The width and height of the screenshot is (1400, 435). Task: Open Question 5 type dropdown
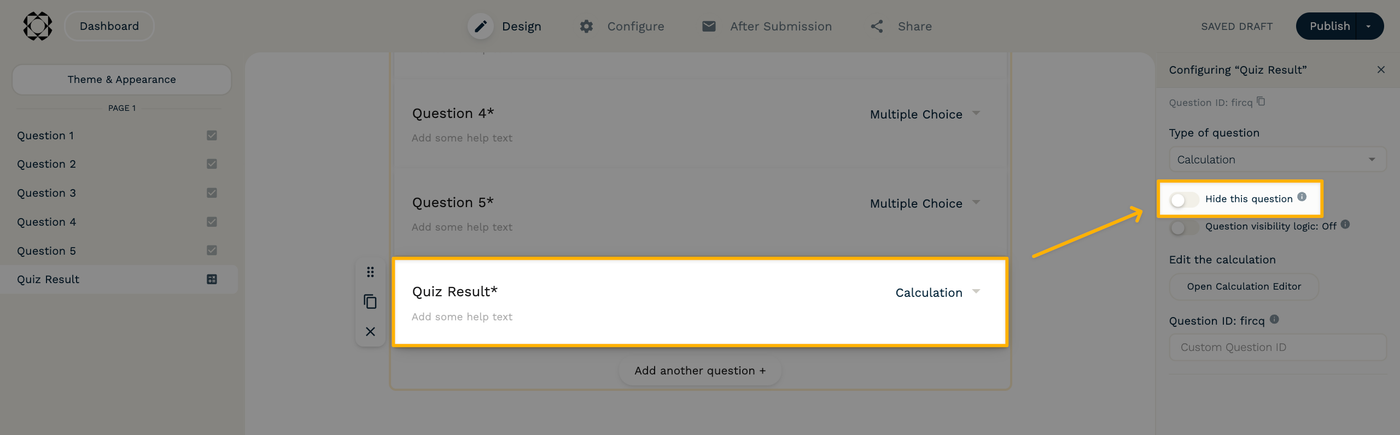pos(925,203)
